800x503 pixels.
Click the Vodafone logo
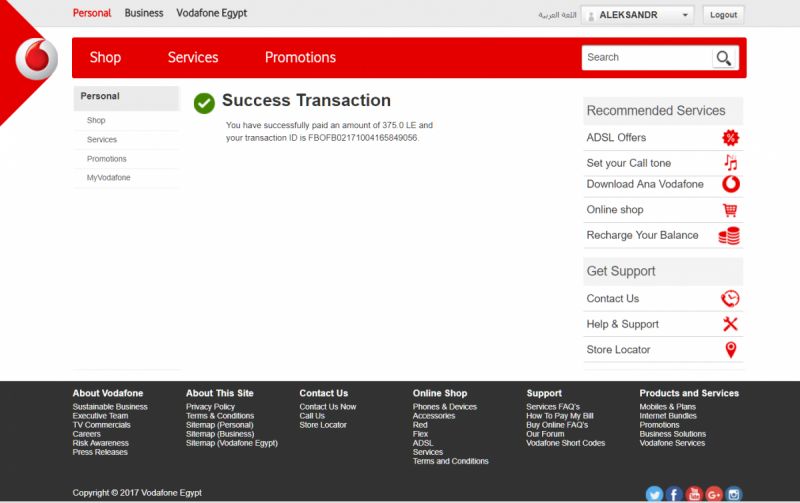(x=37, y=59)
